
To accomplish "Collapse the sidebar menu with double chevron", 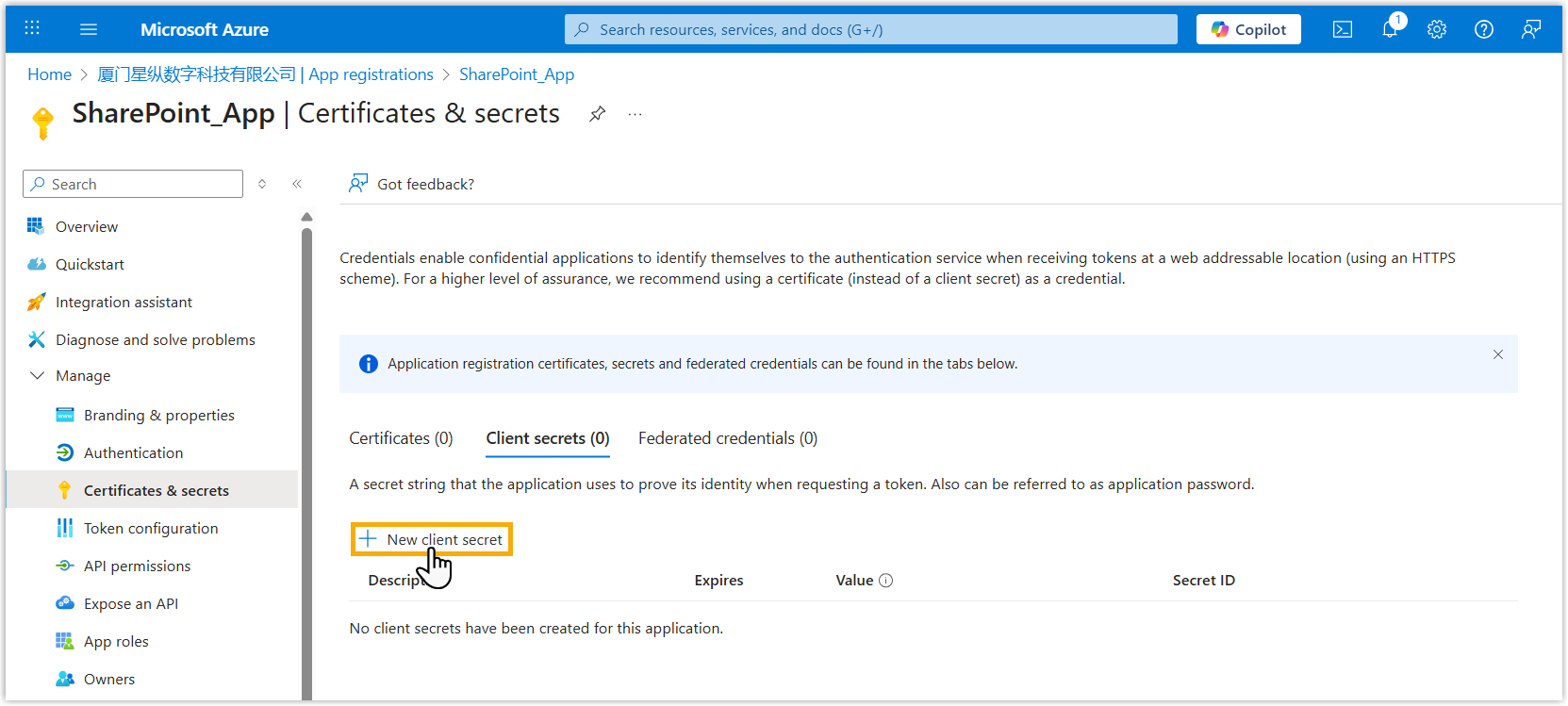I will pos(297,184).
